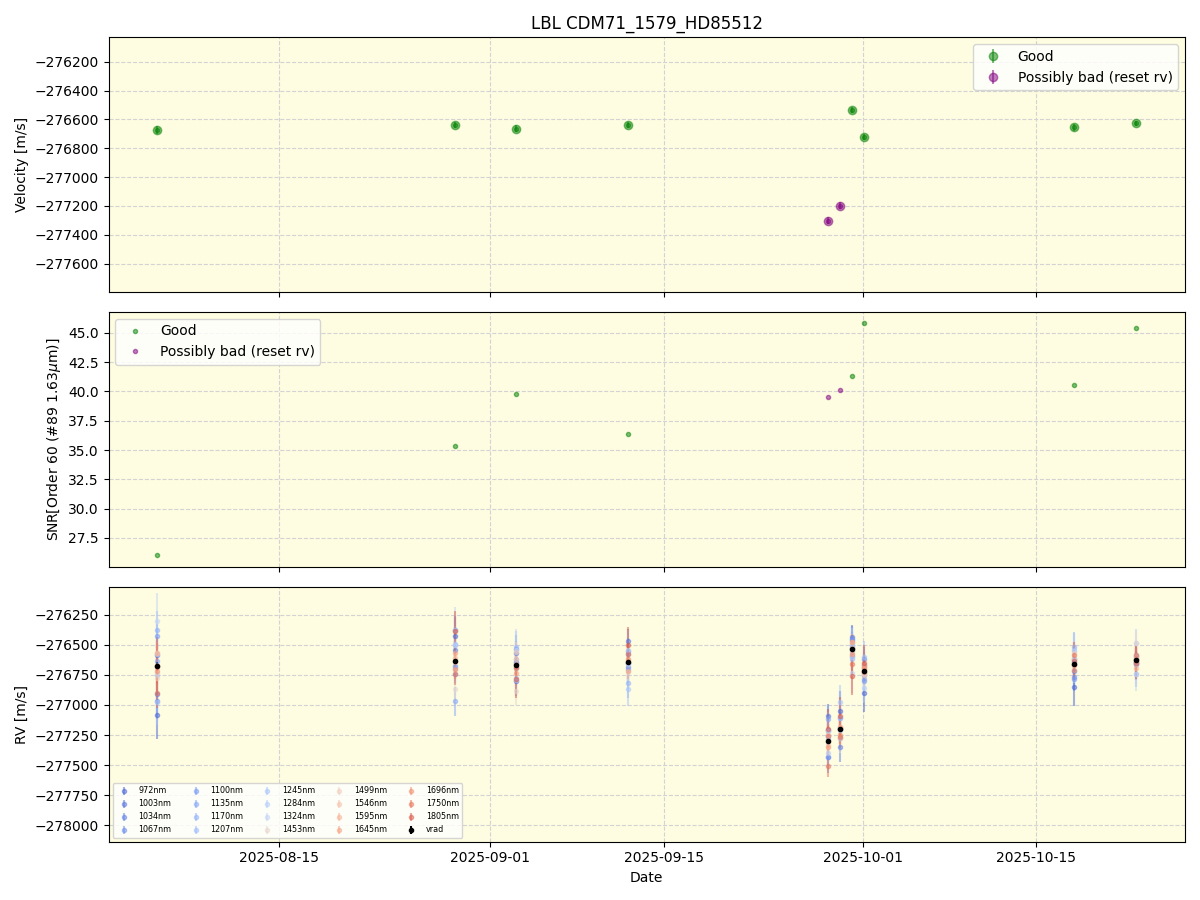Click the 1170nm legend marker
The height and width of the screenshot is (900, 1200).
[196, 817]
